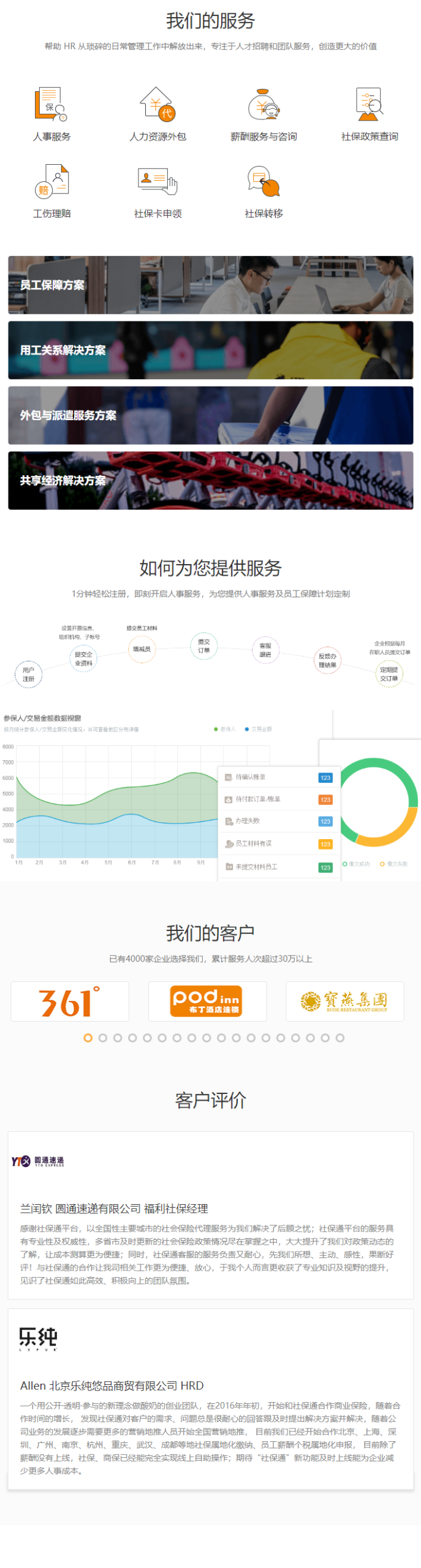Click the 客服跟进 step circle

(x=265, y=649)
